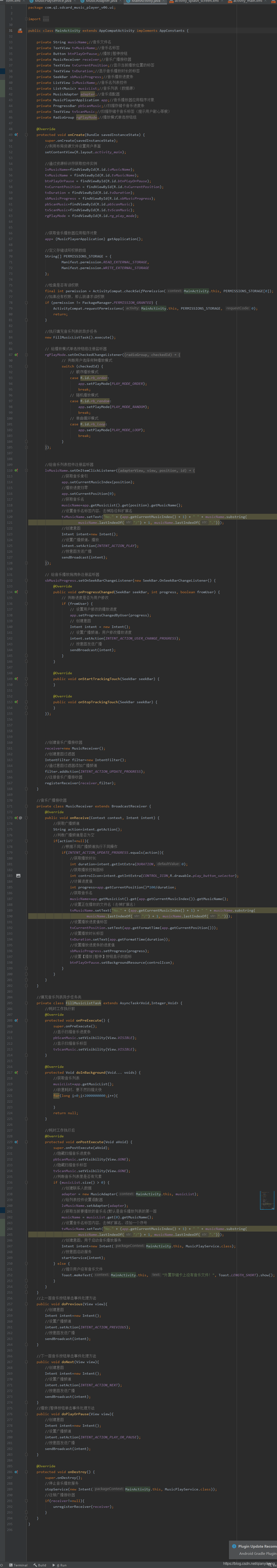Click override gutter icon beside onDestroy
Image resolution: width=277 pixels, height=1568 pixels.
[x=16, y=1472]
